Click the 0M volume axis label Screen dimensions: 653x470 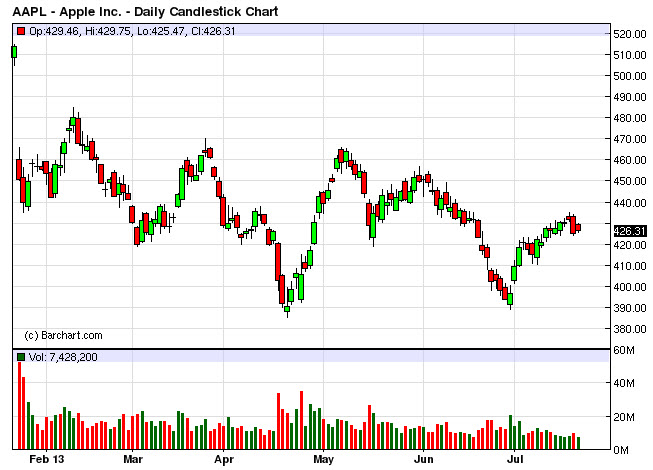click(x=621, y=450)
